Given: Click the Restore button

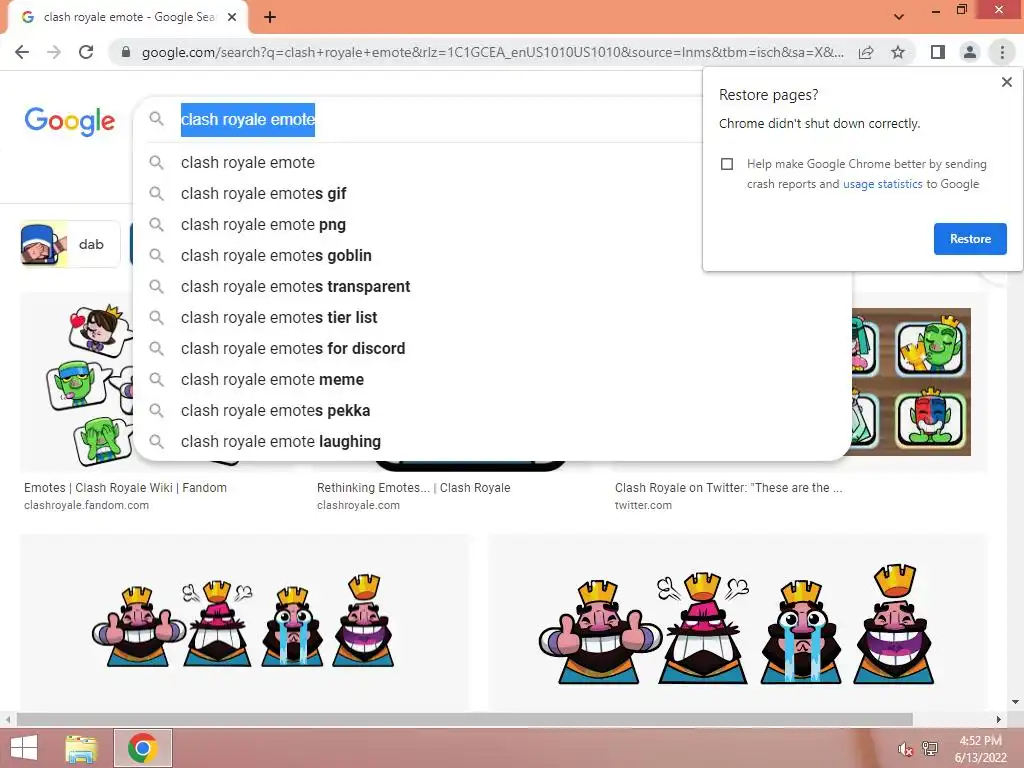Looking at the screenshot, I should point(970,239).
